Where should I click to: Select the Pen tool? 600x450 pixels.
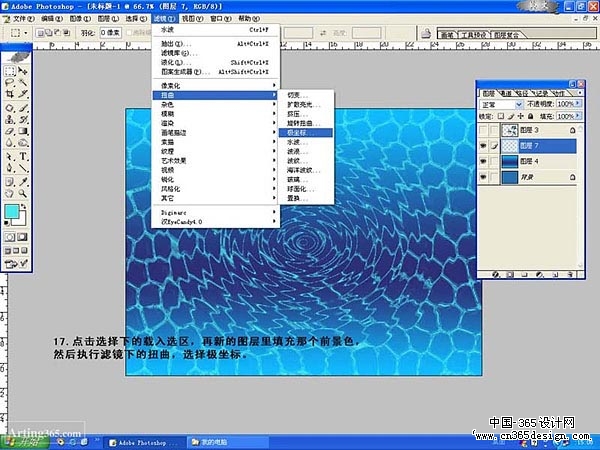click(10, 168)
